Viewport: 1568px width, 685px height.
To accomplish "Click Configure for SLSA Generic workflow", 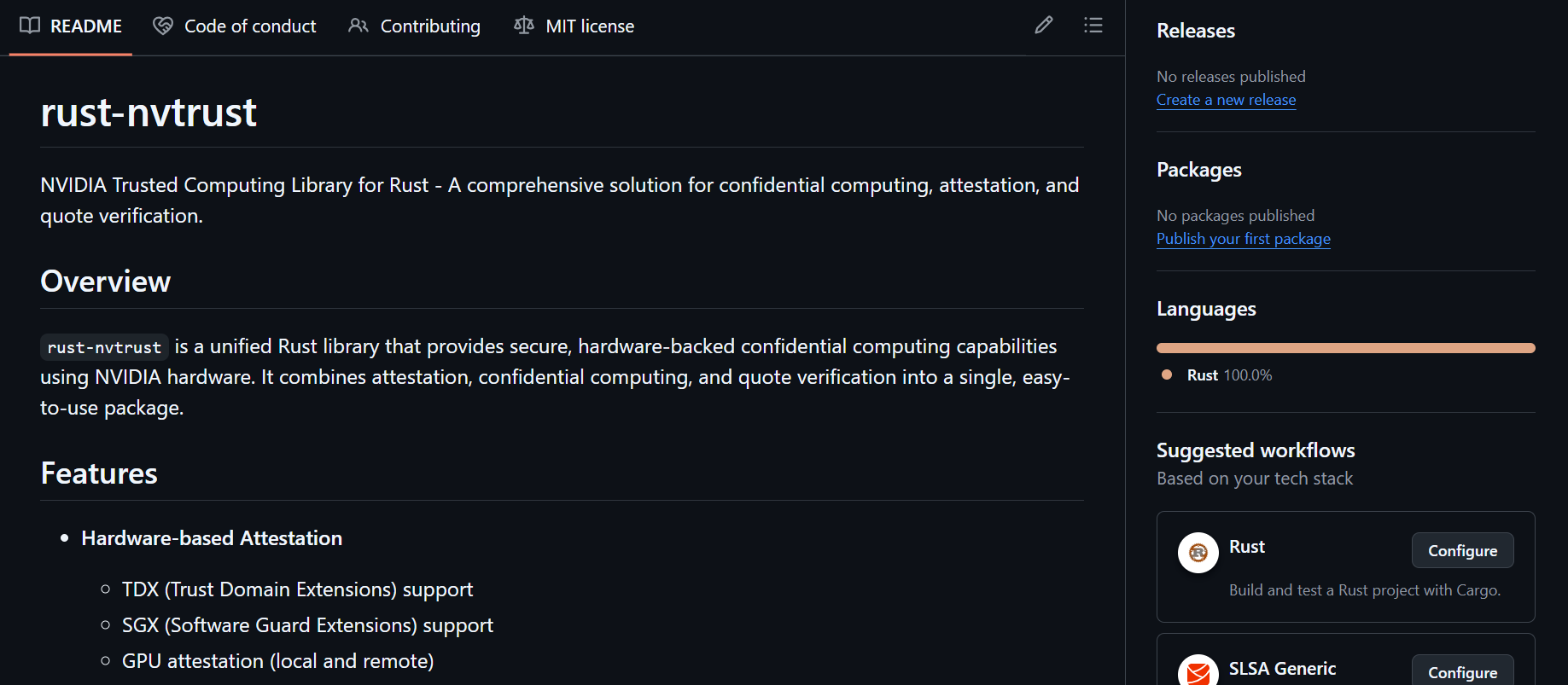I will [x=1462, y=673].
